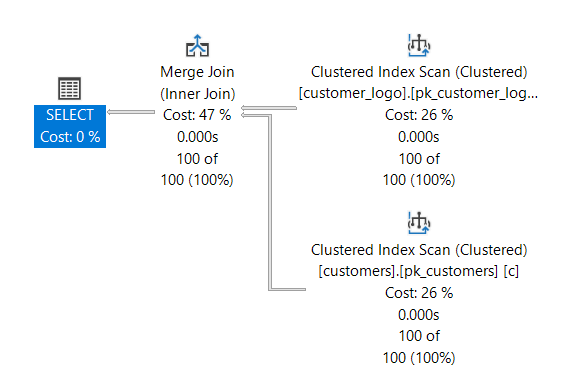Viewport: 585px width, 390px height.
Task: Select arrow between Merge Join and SELECT
Action: tap(131, 112)
